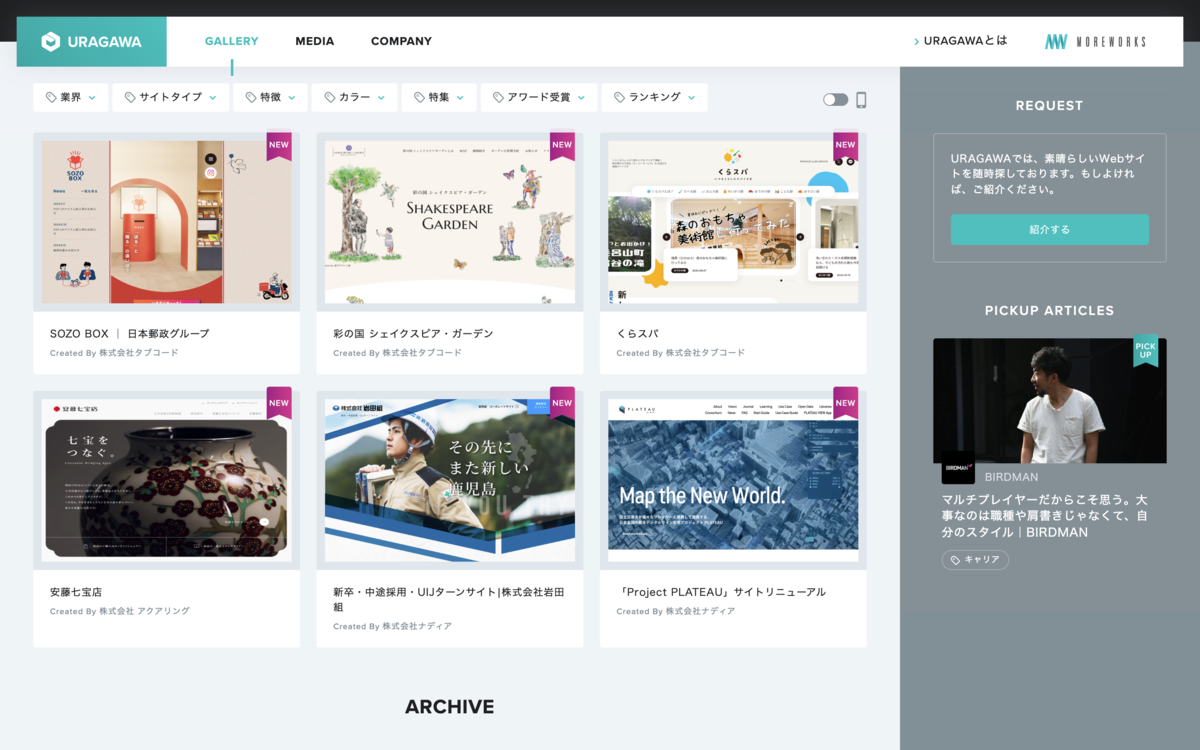
Task: Open the COMPANY menu item
Action: 401,41
